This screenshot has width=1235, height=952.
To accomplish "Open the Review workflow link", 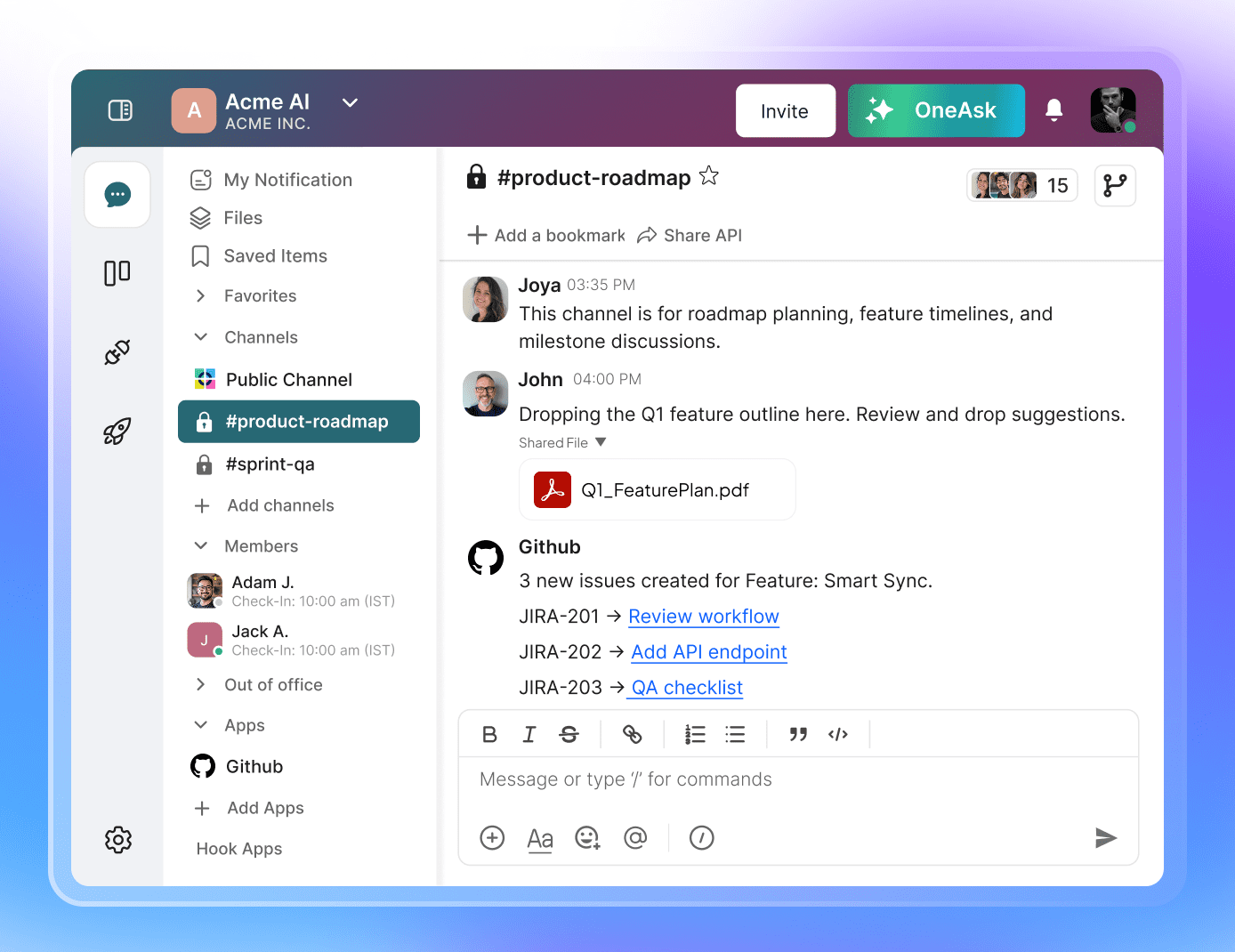I will tap(703, 617).
